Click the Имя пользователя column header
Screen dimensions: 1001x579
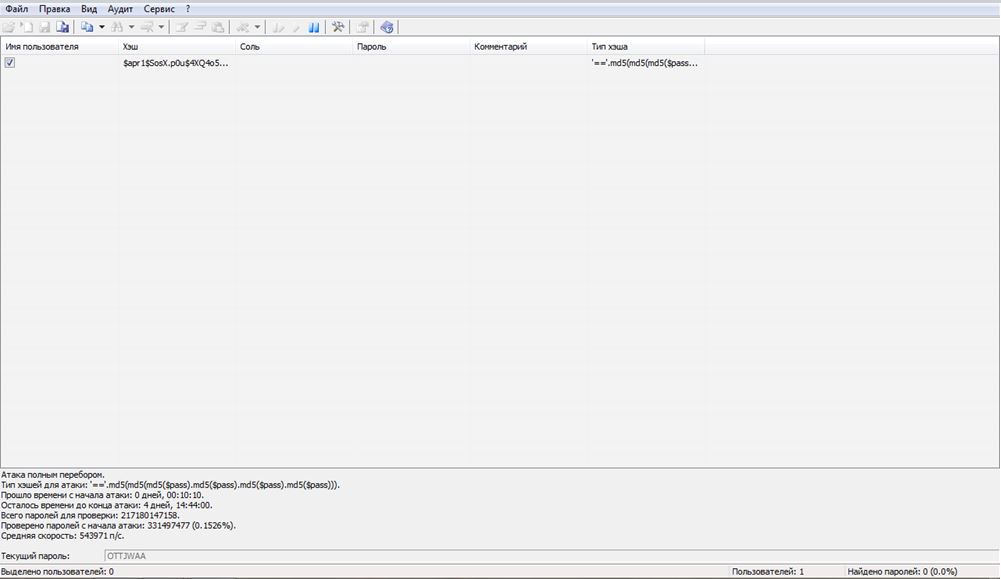tap(58, 46)
